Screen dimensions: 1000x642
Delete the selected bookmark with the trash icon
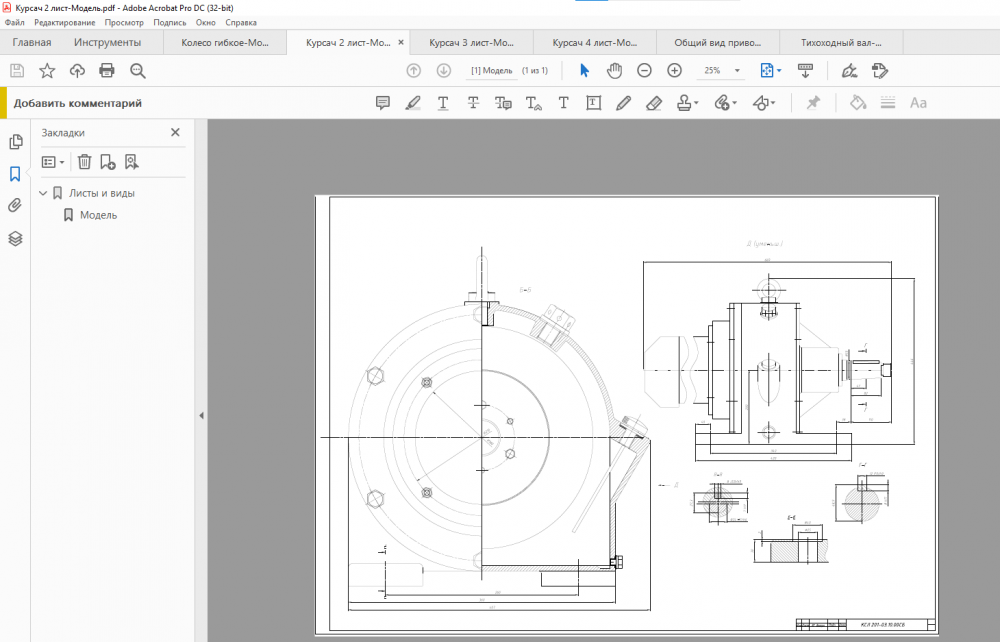point(85,162)
